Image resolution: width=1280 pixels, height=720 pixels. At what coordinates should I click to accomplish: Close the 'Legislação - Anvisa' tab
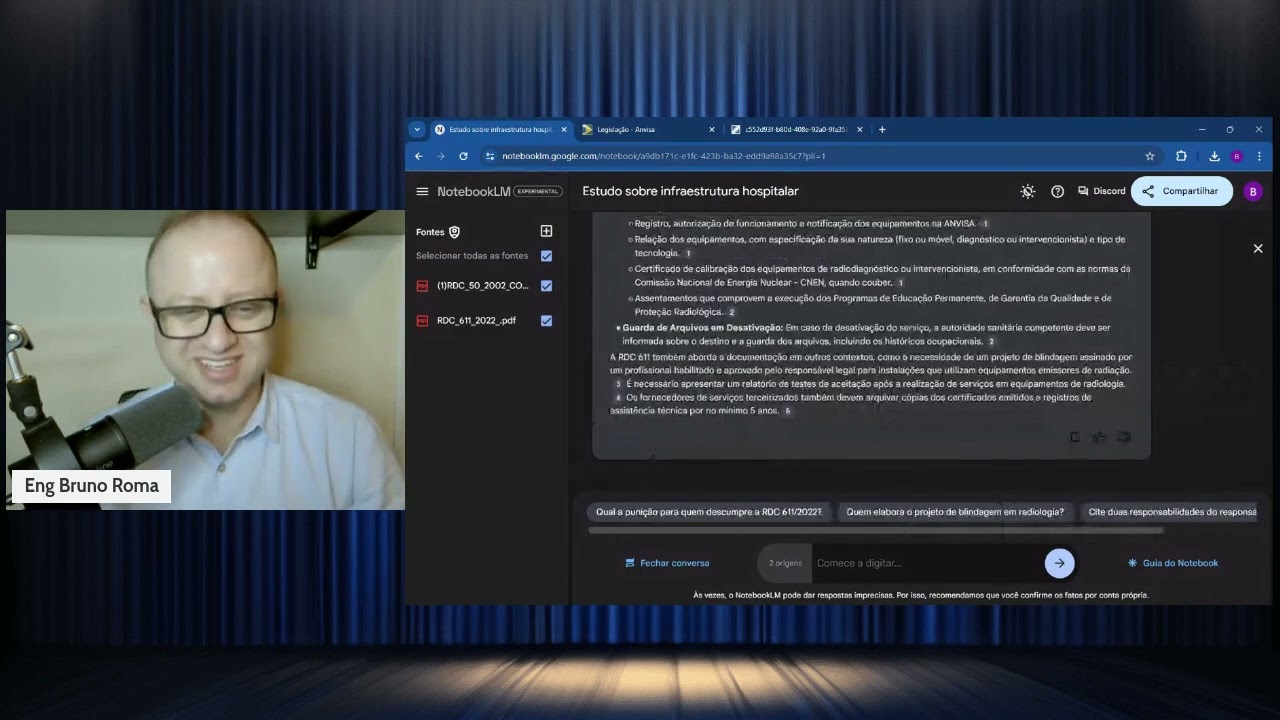pyautogui.click(x=712, y=129)
